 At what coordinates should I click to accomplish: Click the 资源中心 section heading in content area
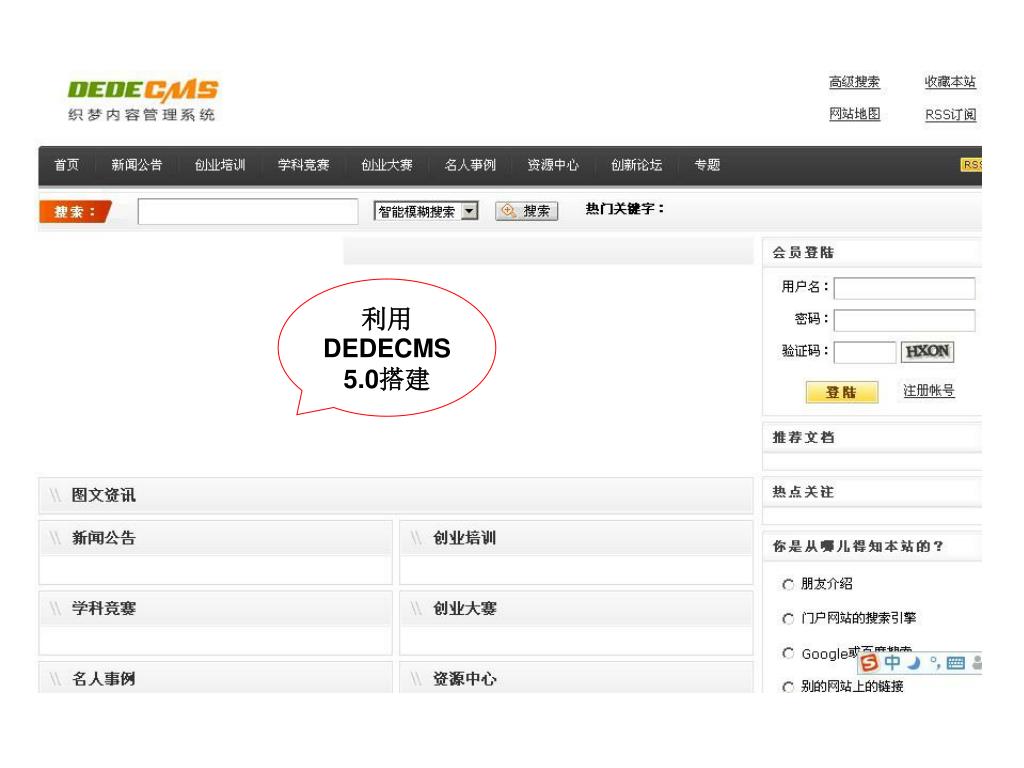(x=464, y=679)
